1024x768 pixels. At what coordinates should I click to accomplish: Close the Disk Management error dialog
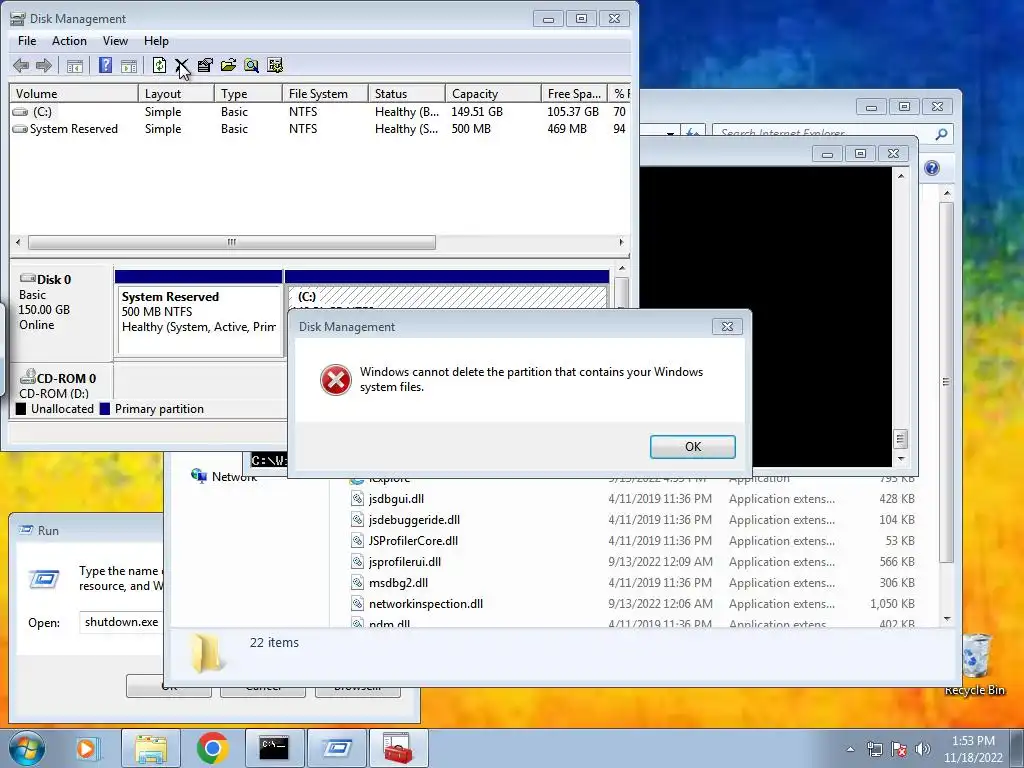coord(727,327)
